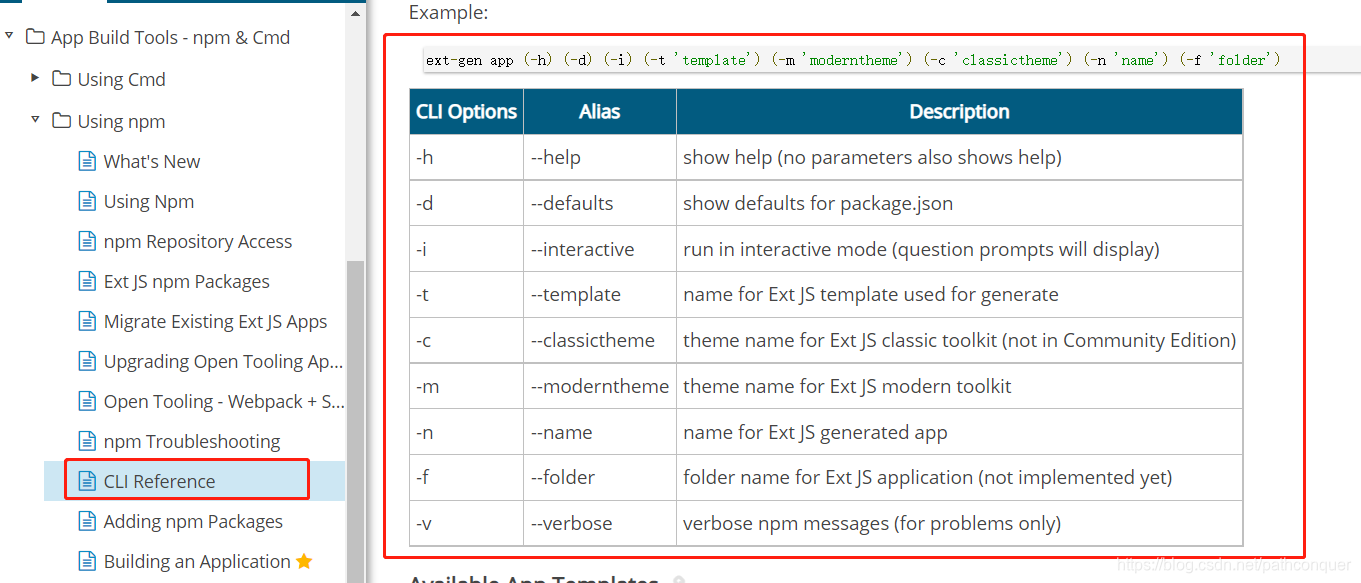Click 'verbose npm messages' description cell
The height and width of the screenshot is (583, 1361).
[x=959, y=523]
